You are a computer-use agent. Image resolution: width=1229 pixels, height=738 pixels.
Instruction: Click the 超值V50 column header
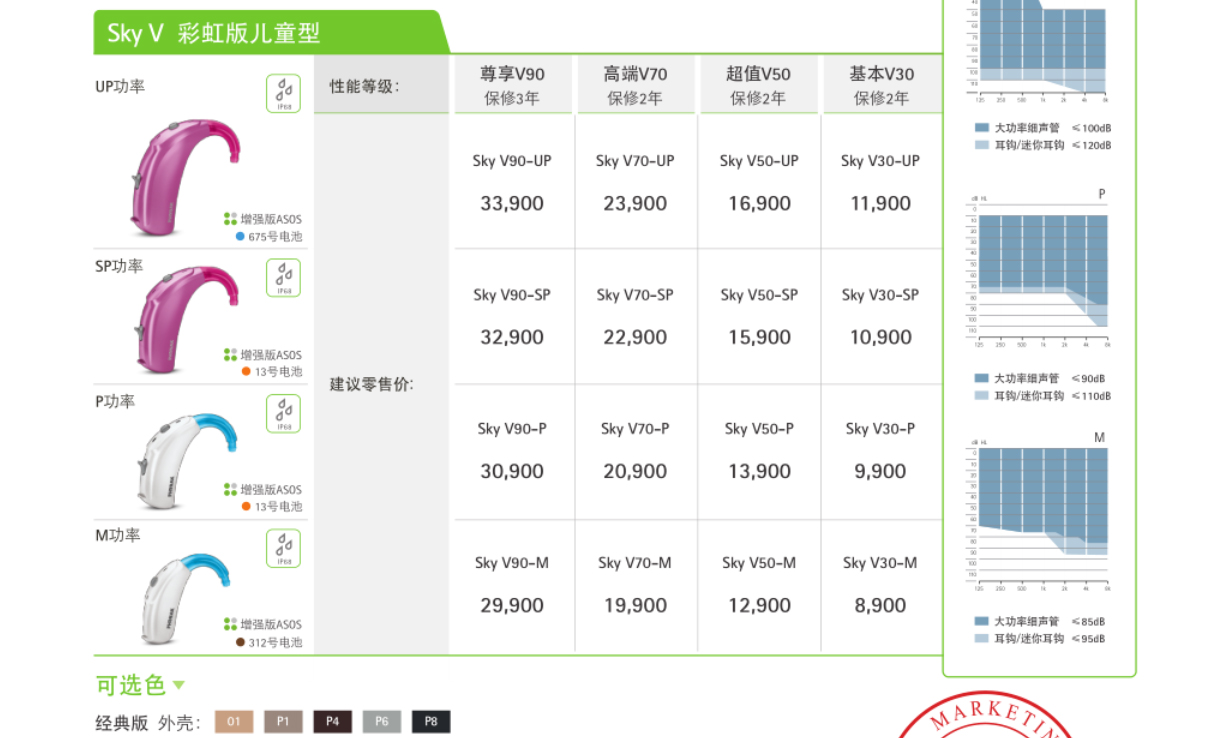coord(759,85)
